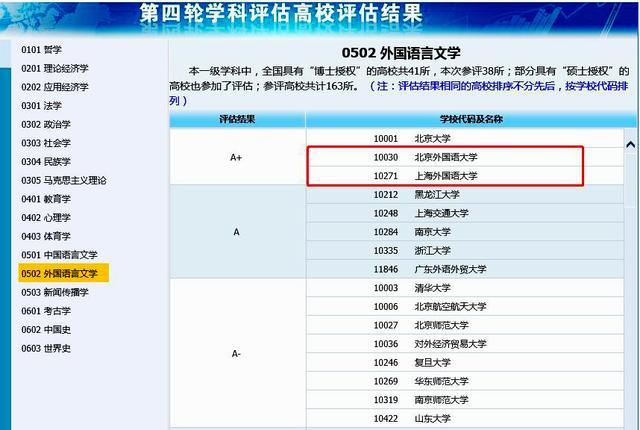Click the 10030 北京外国语大学 row
Screen dimensions: 640x430
[x=465, y=157]
